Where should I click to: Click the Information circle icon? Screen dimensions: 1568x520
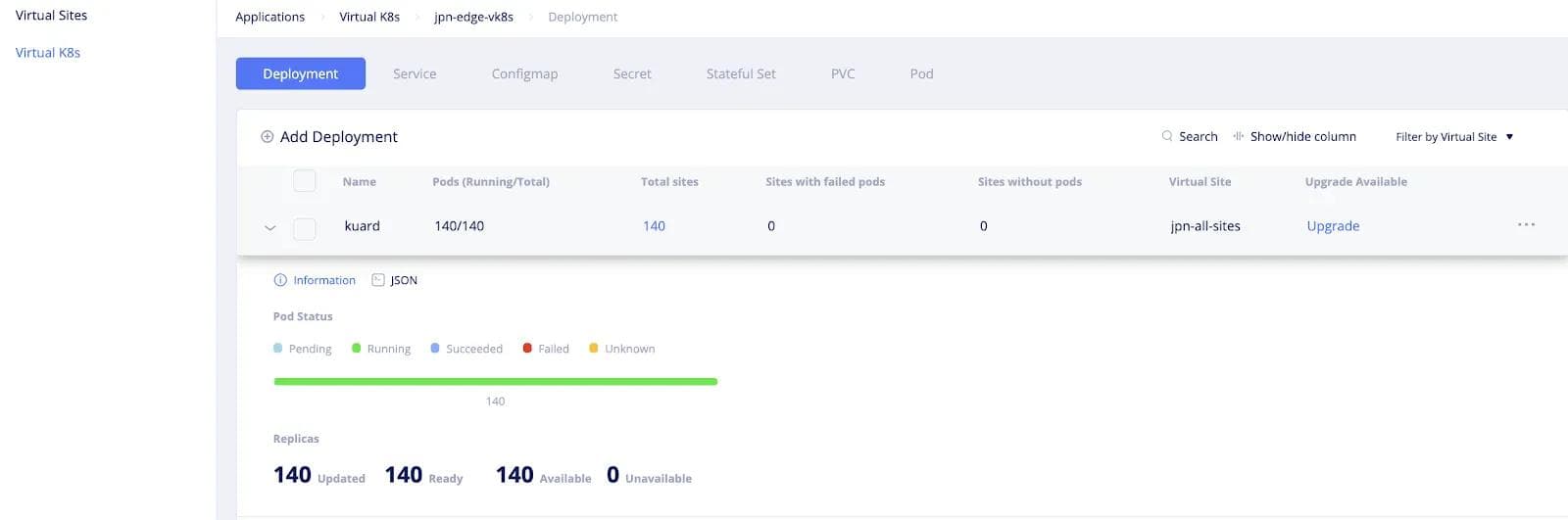point(280,280)
